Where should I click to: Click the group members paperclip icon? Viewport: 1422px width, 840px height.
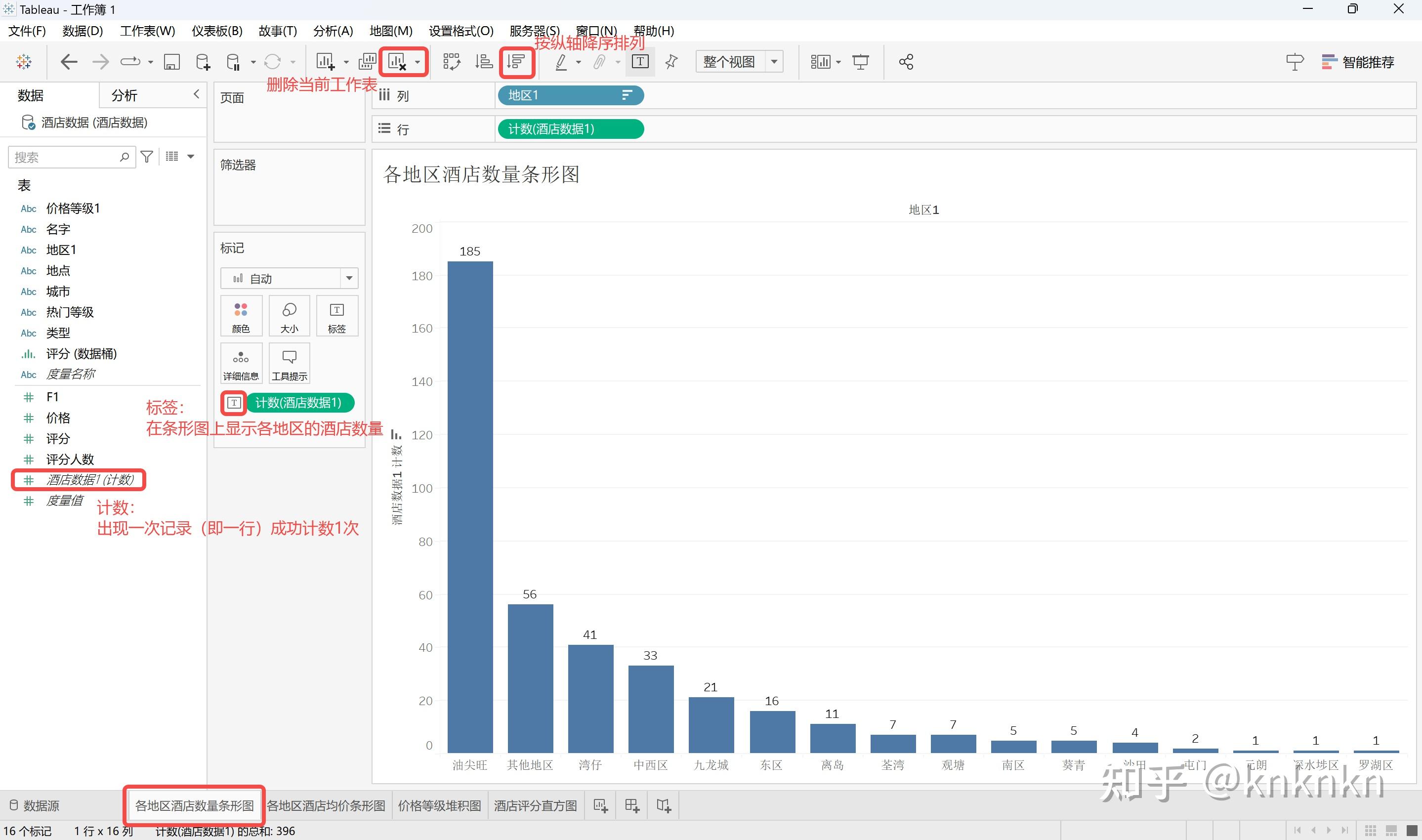599,62
